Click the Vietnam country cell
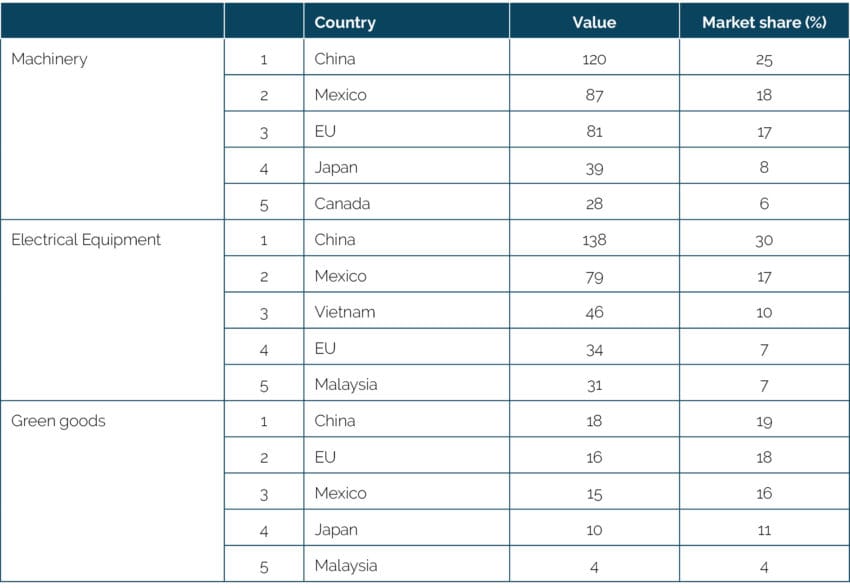 coord(345,312)
